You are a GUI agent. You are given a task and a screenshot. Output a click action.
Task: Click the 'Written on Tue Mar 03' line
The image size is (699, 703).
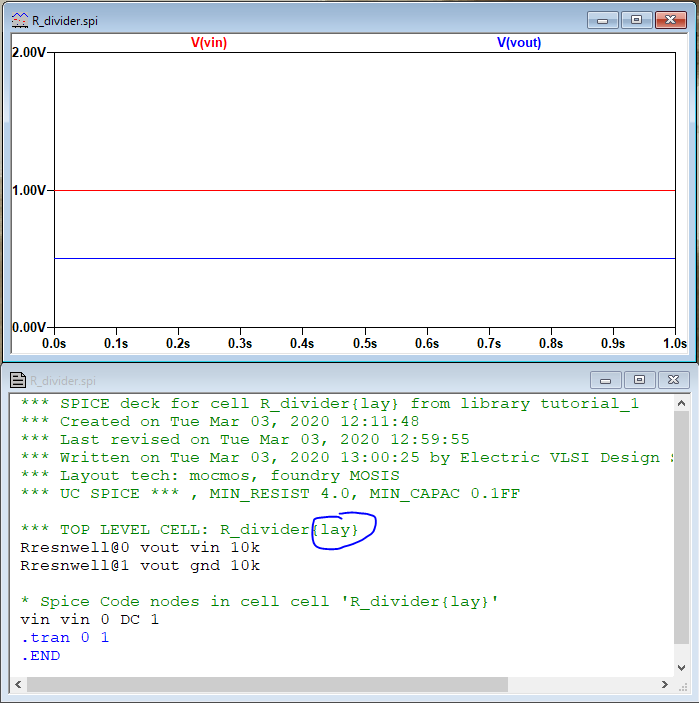[x=347, y=458]
